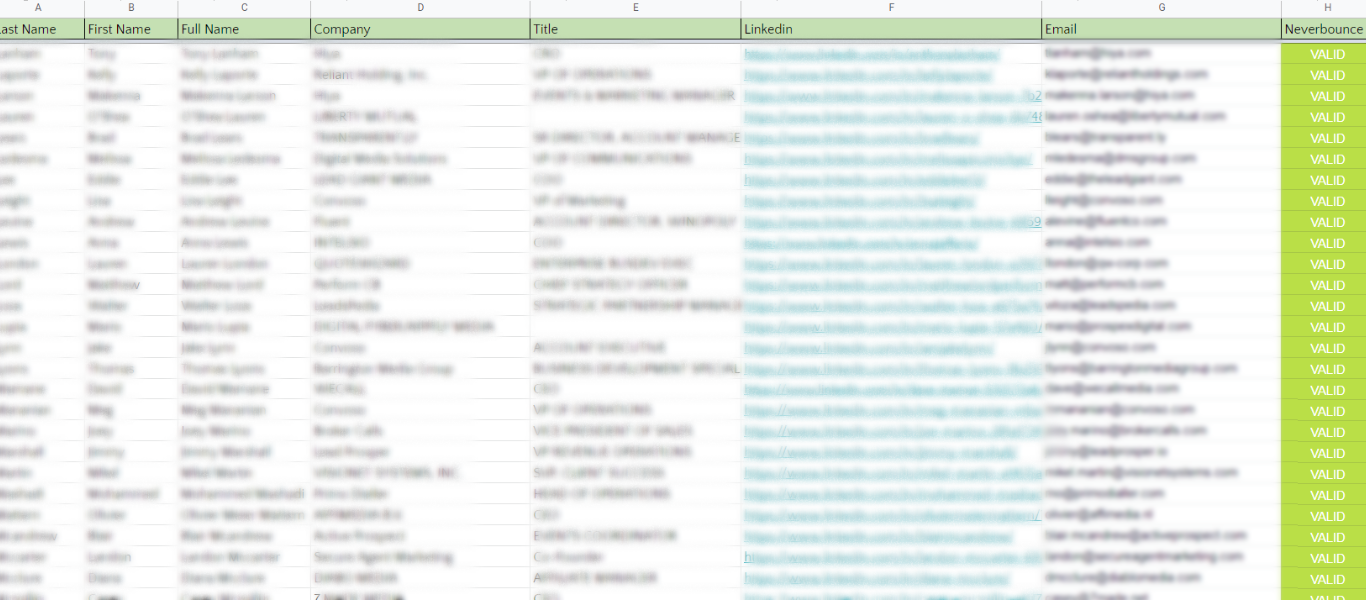Select the Neverbounce header cell
Screen dimensions: 1366x600
(1324, 29)
